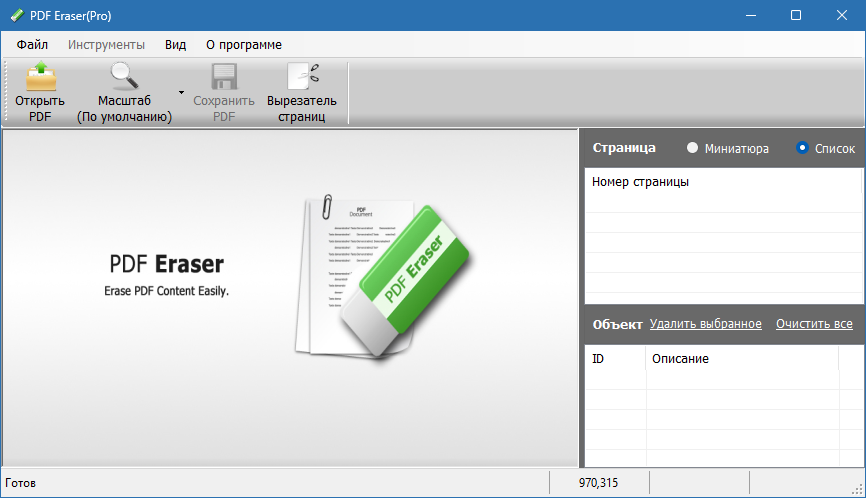This screenshot has height=498, width=866.
Task: Click the Открыть PDF folder icon
Action: (41, 76)
